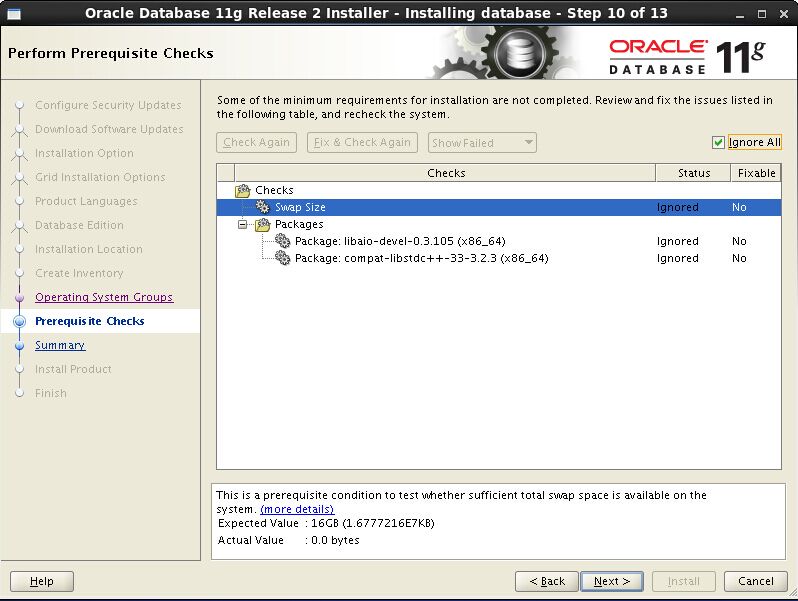The height and width of the screenshot is (601, 798).
Task: Click the Create Inventory step
Action: tap(79, 273)
